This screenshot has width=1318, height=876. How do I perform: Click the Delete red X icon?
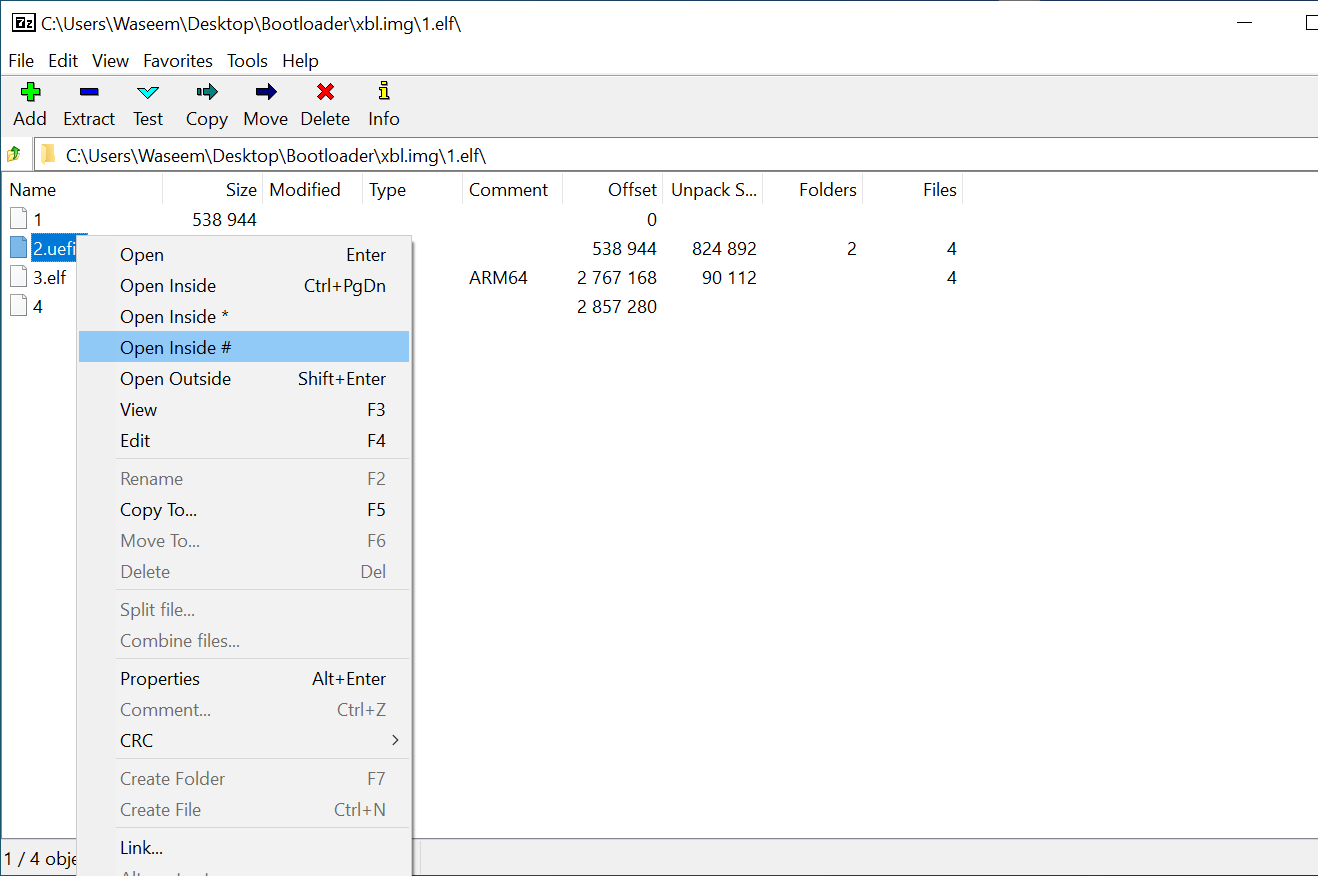coord(325,92)
